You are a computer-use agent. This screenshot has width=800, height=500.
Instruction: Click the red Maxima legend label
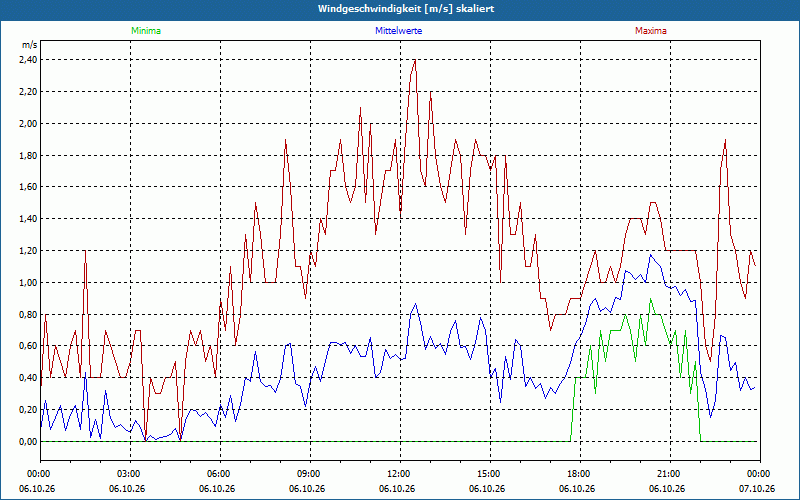pyautogui.click(x=651, y=31)
